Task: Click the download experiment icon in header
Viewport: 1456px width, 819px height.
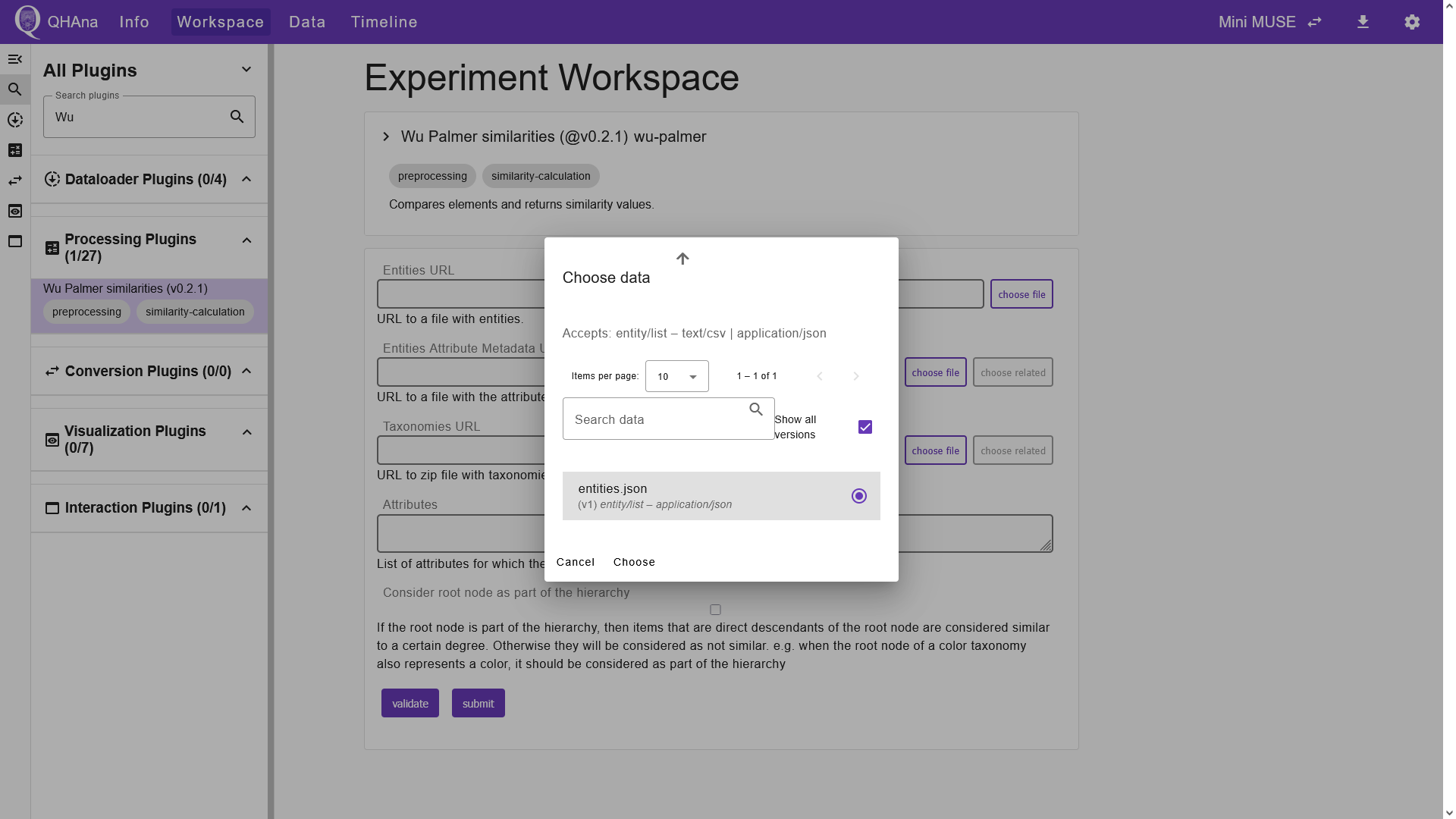Action: tap(1363, 22)
